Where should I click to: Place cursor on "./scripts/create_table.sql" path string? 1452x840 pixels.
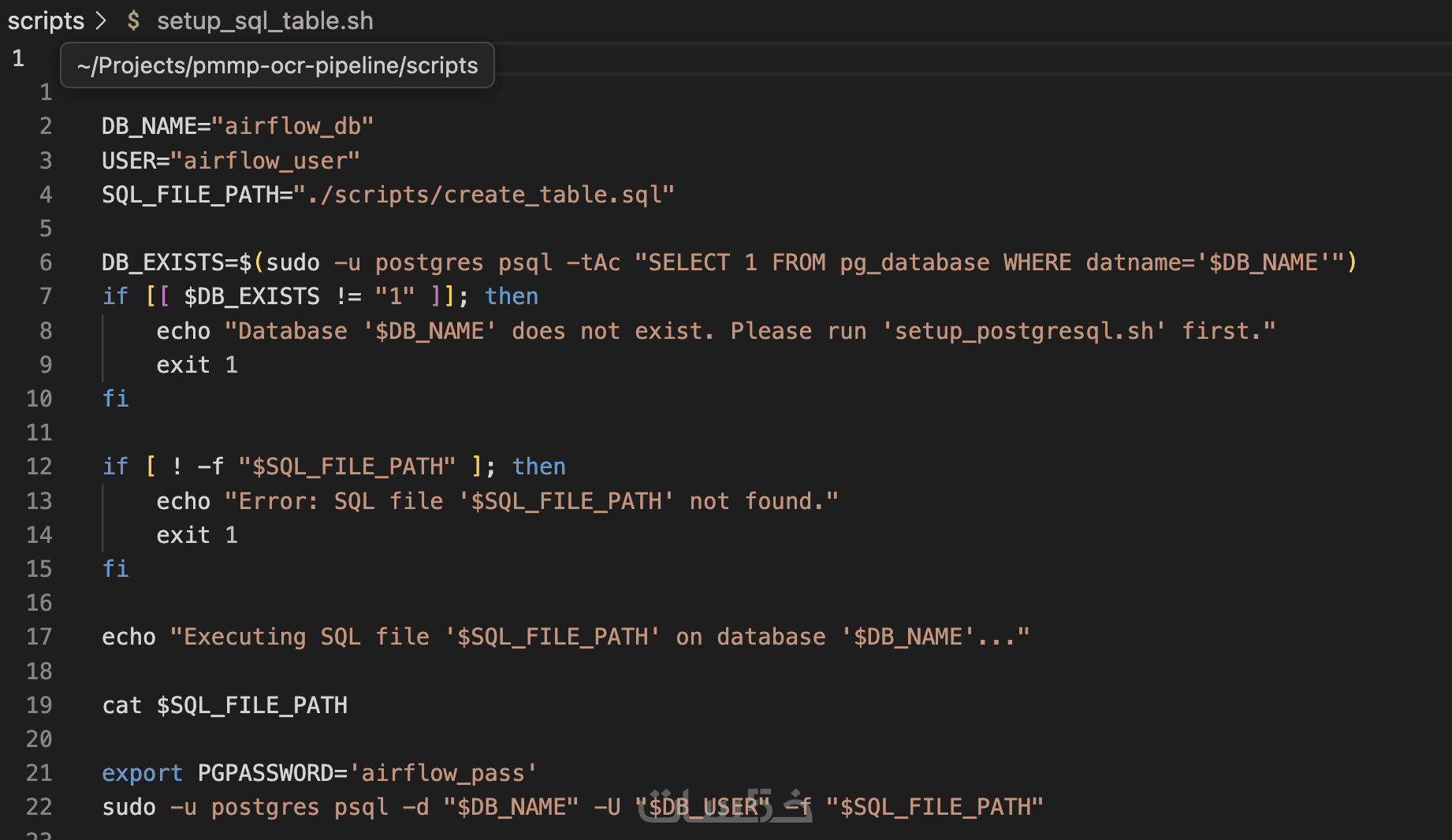click(484, 195)
